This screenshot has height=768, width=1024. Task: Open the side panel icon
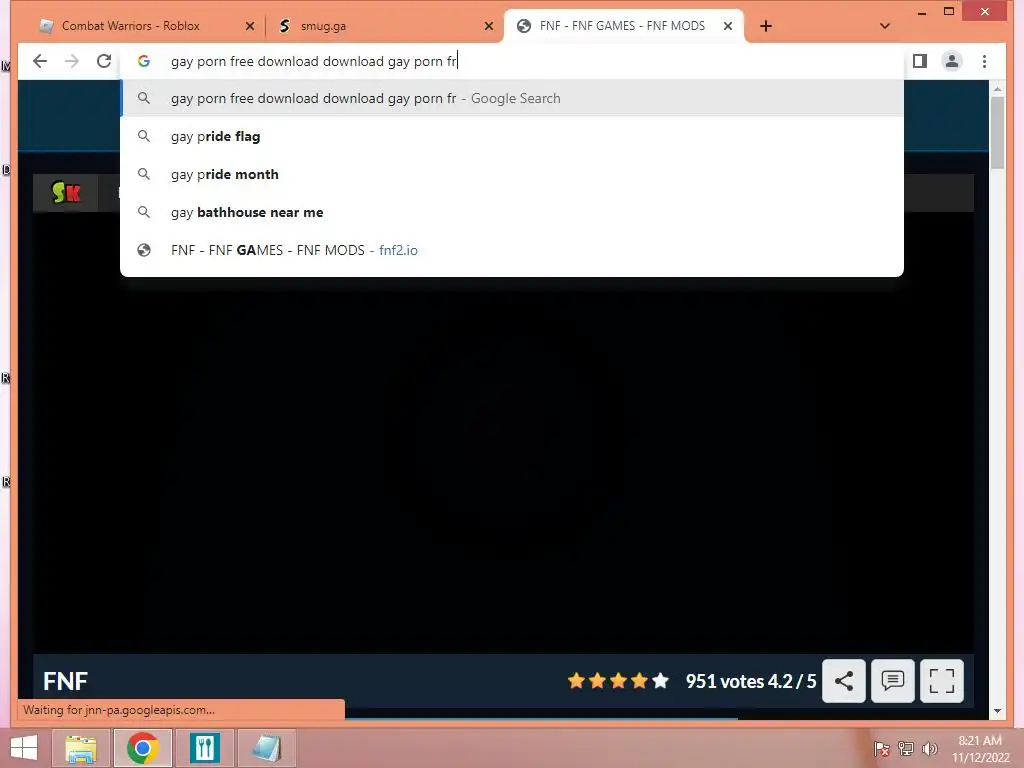[920, 61]
